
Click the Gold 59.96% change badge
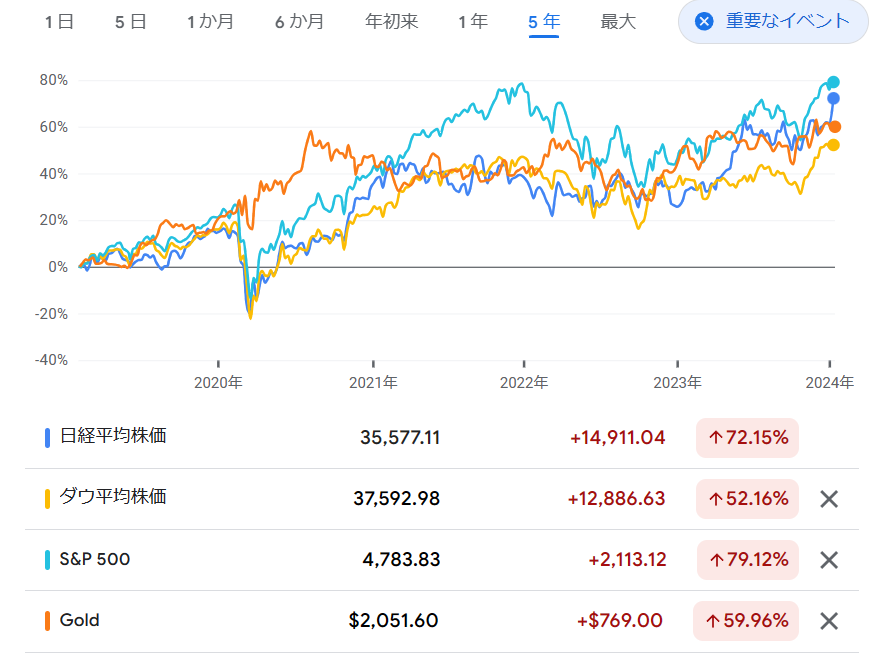pyautogui.click(x=746, y=621)
